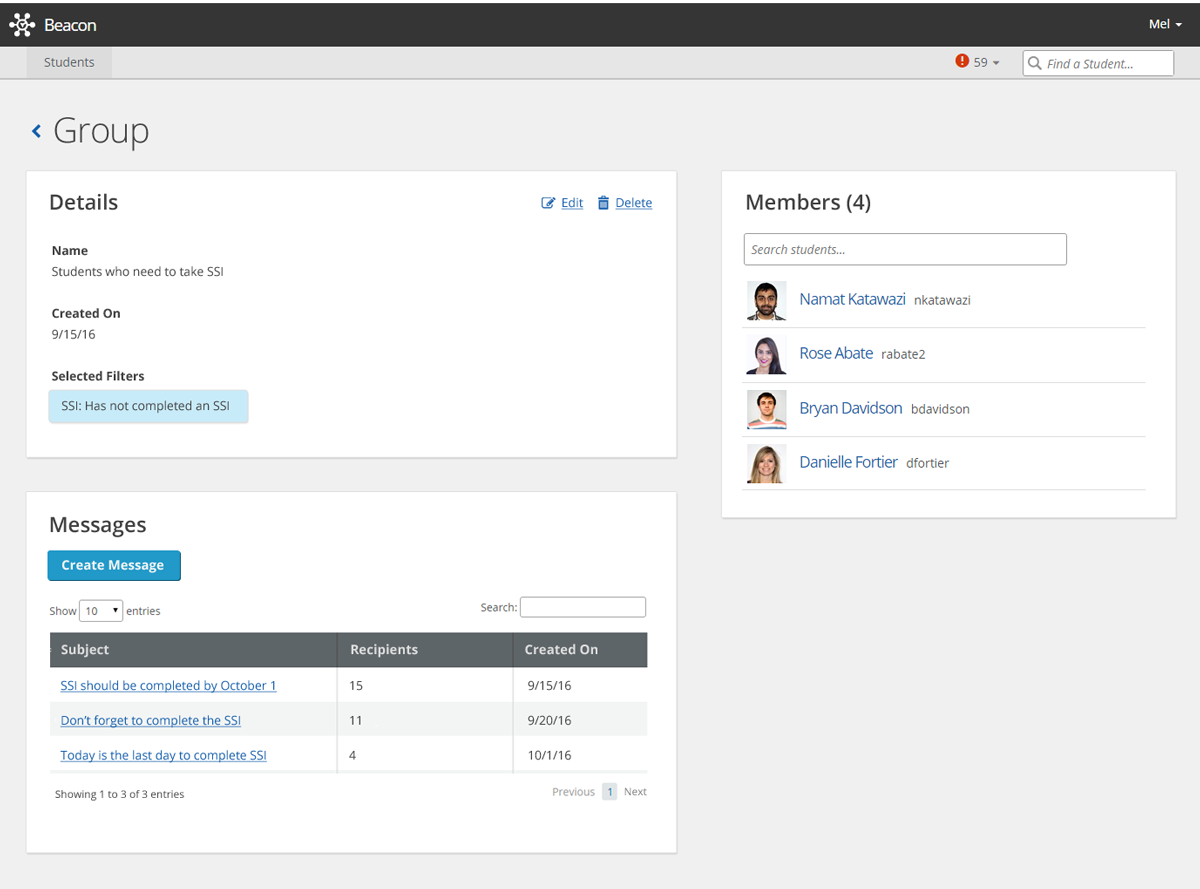This screenshot has height=889, width=1200.
Task: Click the back chevron beside Group heading
Action: tap(36, 130)
